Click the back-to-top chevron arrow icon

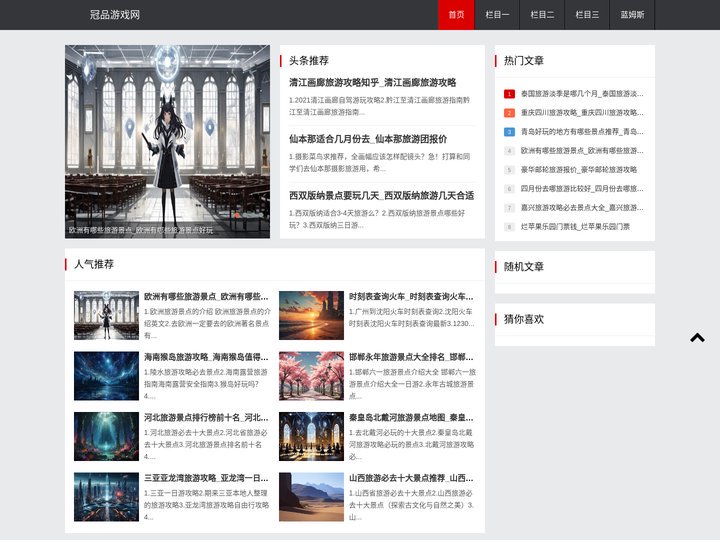click(697, 338)
